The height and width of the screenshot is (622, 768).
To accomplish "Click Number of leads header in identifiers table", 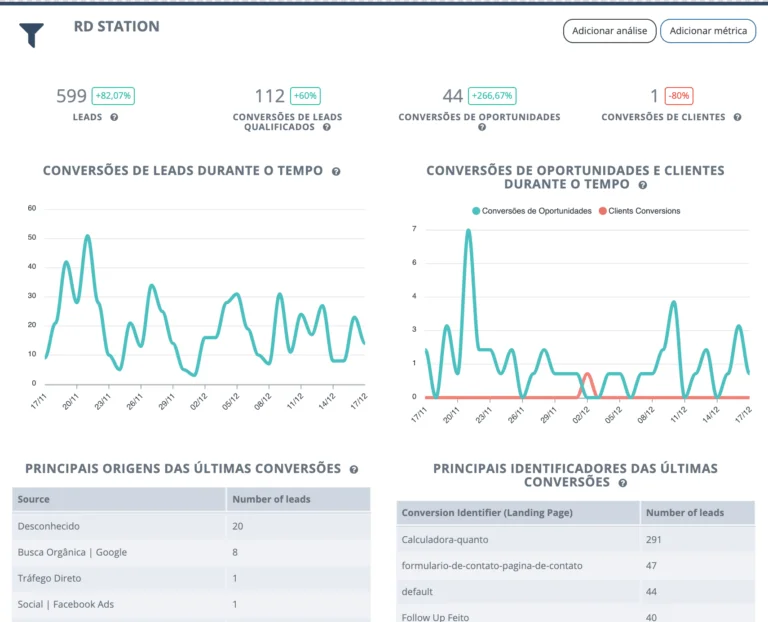I will click(697, 512).
